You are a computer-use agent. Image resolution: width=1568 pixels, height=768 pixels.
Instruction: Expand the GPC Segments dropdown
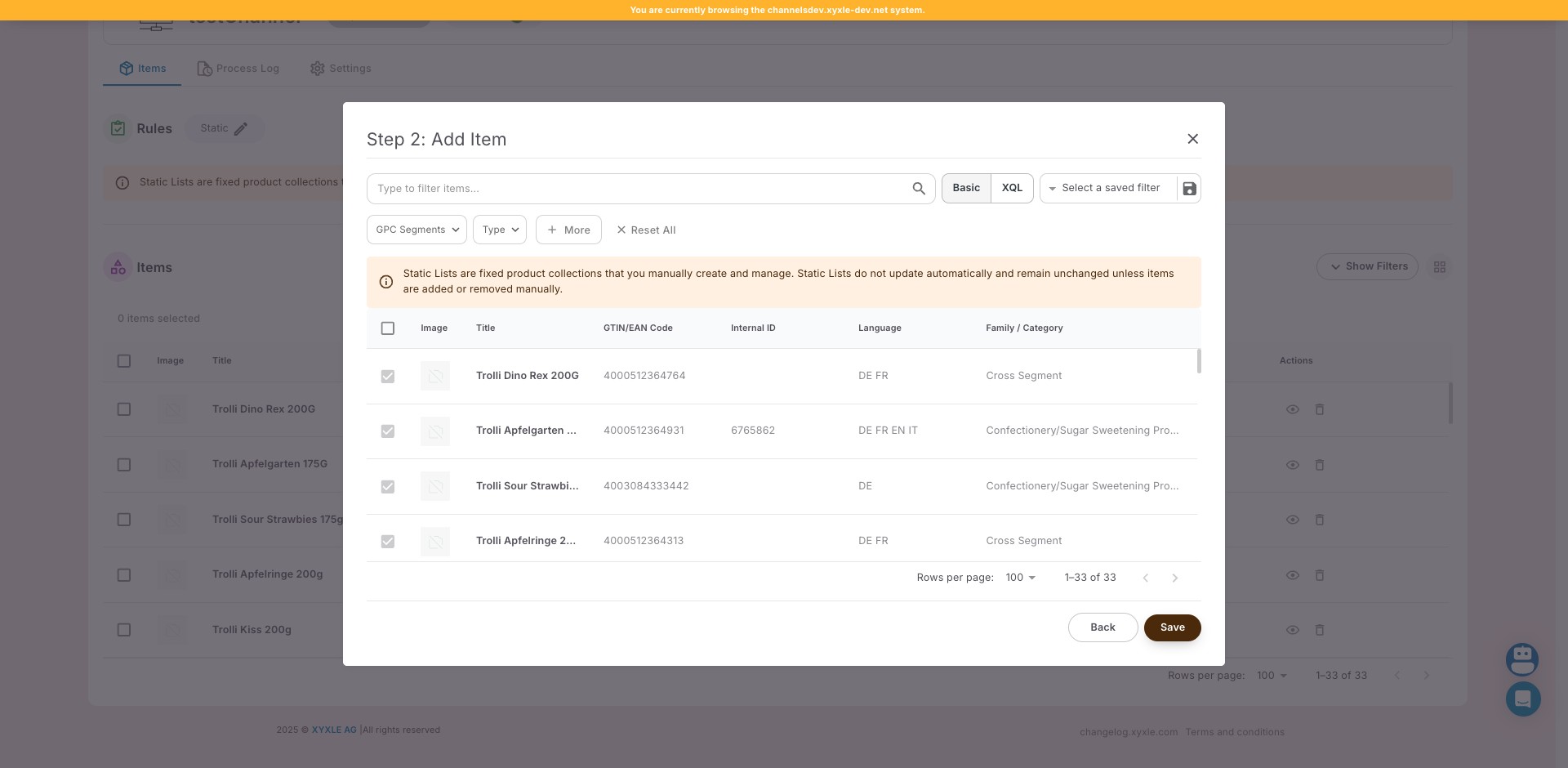[x=416, y=230]
